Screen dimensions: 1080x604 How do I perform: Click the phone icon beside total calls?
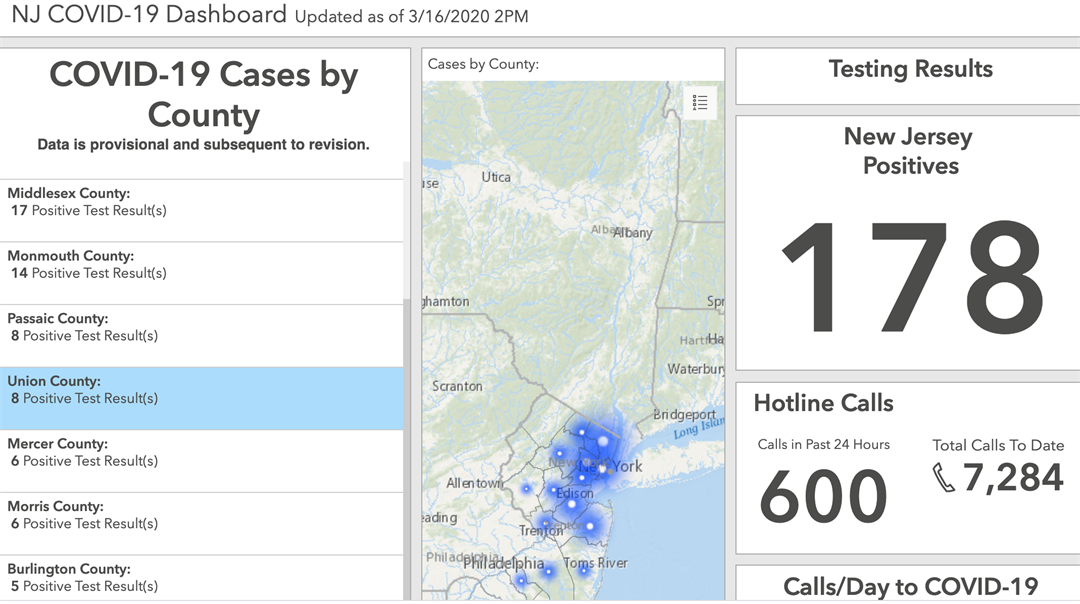pos(943,478)
